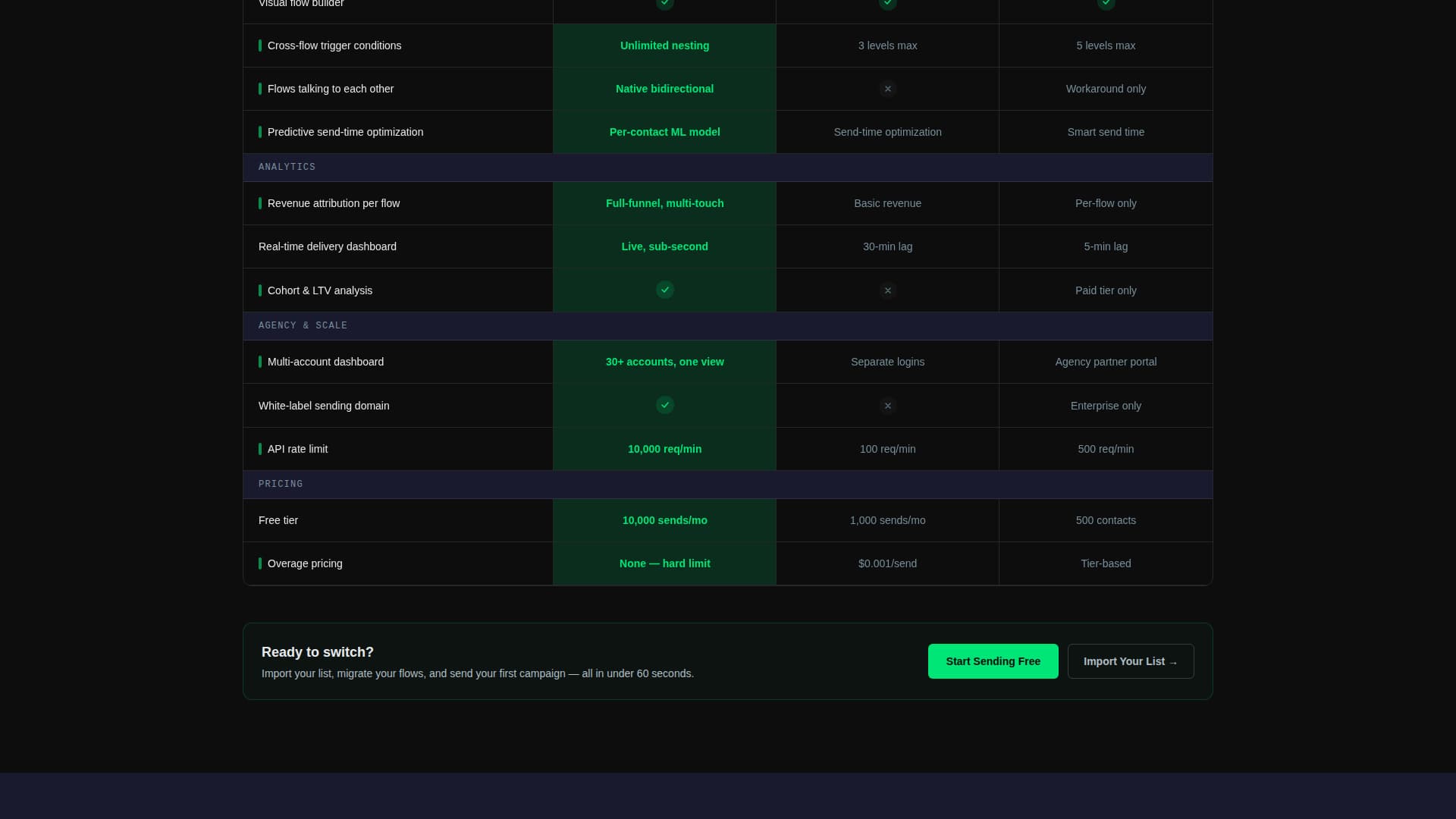Image resolution: width=1456 pixels, height=819 pixels.
Task: Click the Ready to switch? heading
Action: click(317, 652)
